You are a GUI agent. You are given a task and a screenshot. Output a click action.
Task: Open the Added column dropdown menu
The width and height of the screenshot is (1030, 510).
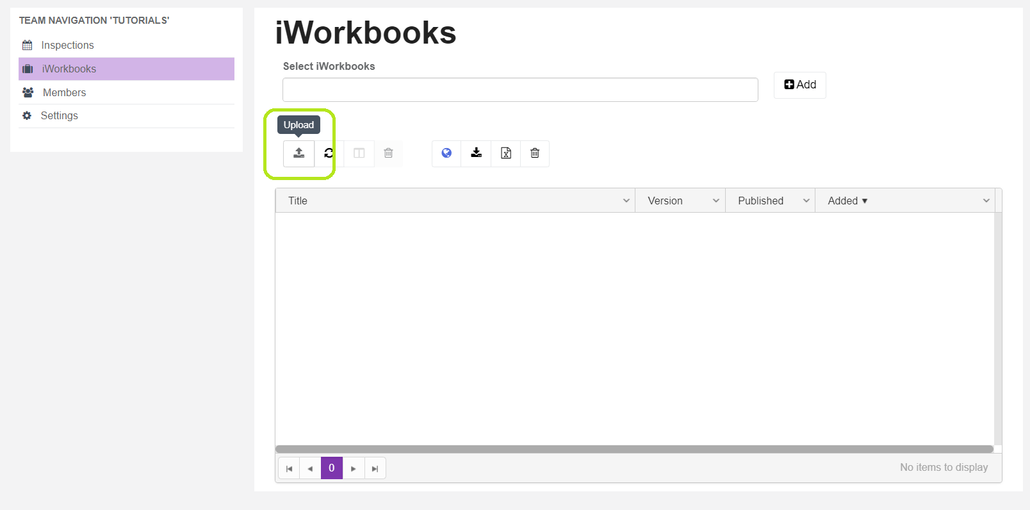(x=985, y=201)
